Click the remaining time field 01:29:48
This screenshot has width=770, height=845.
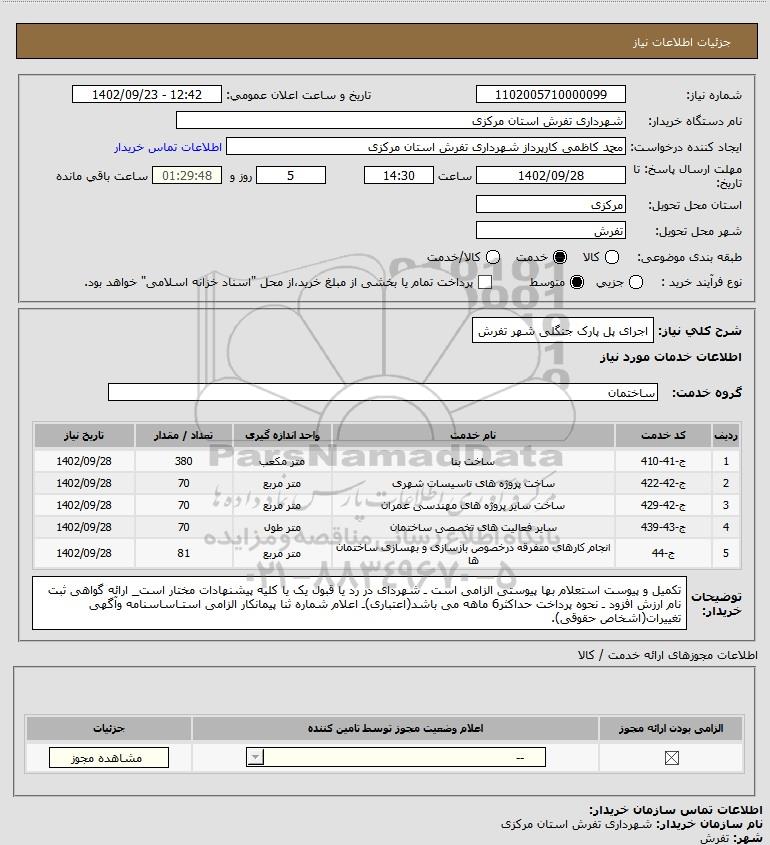tap(187, 175)
